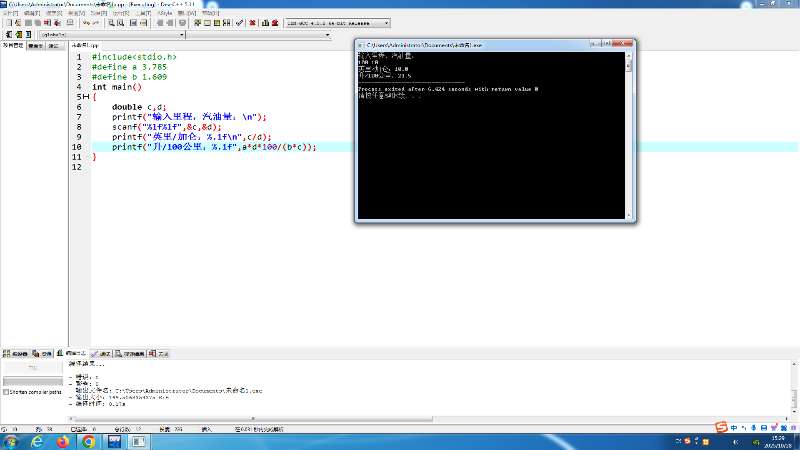This screenshot has height=450, width=800.
Task: Click the Delete profiling information icon
Action: [275, 23]
